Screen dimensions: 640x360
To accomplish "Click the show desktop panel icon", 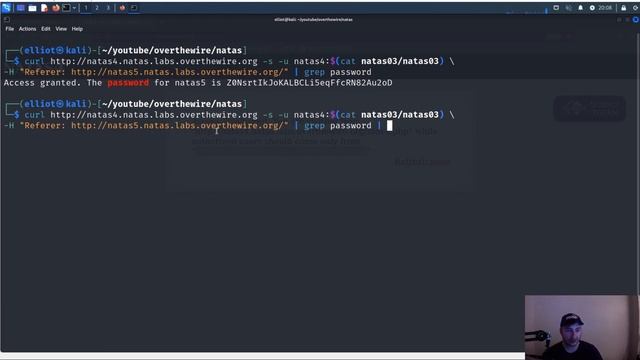I will point(20,8).
